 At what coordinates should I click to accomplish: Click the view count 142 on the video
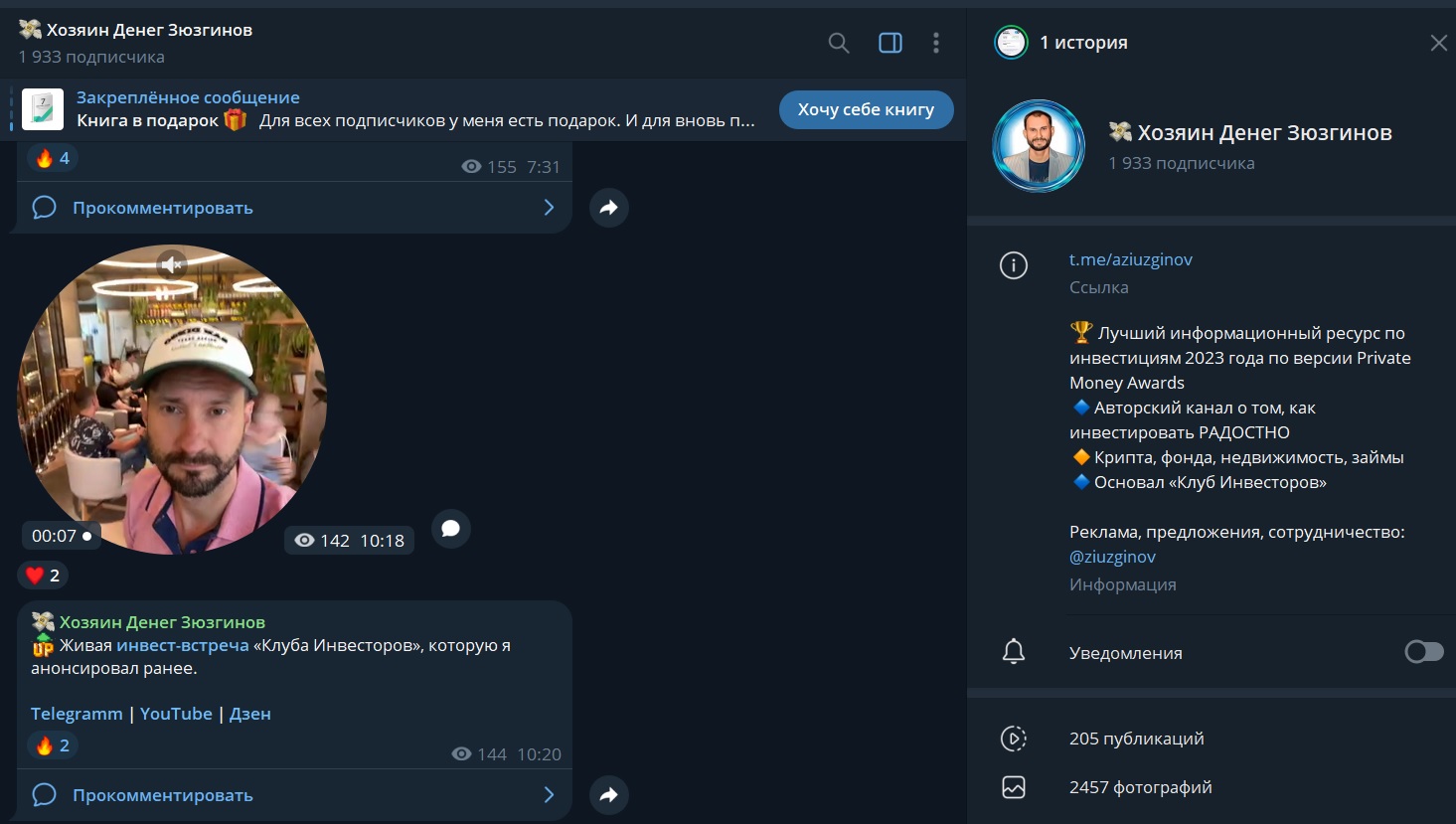coord(334,541)
